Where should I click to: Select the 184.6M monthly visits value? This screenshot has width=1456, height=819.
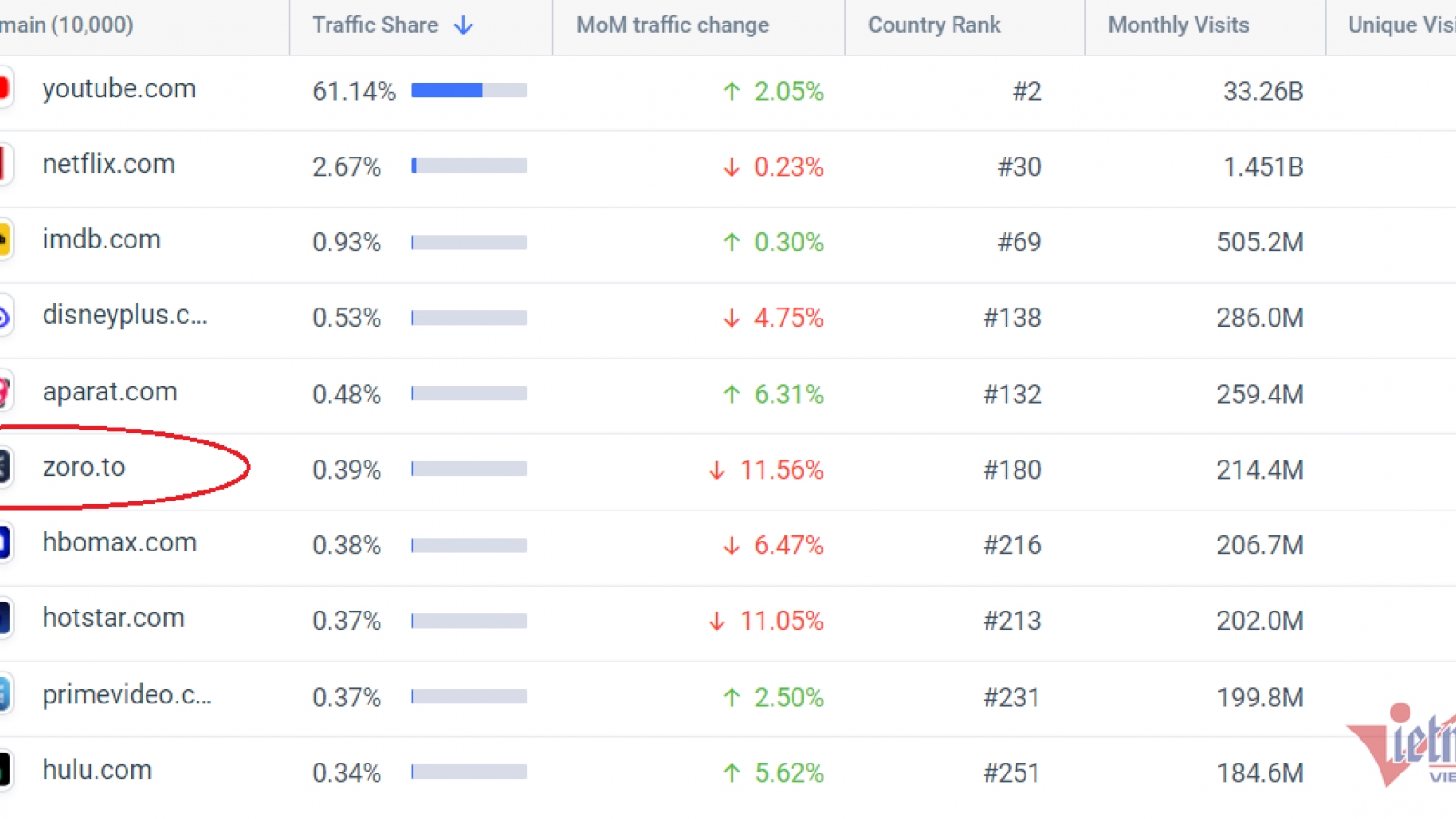(1260, 773)
